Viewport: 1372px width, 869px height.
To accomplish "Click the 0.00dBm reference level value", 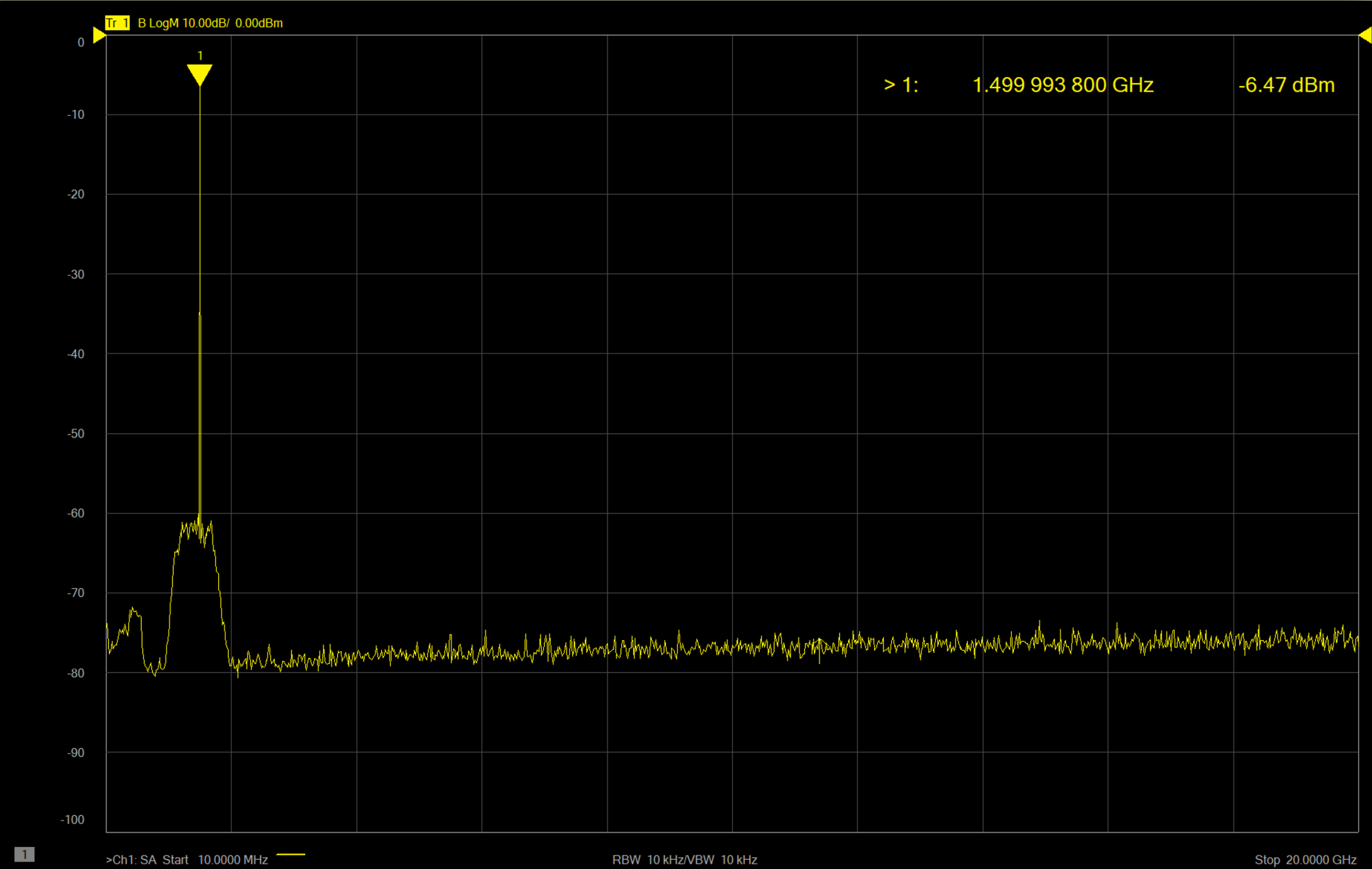I will coord(259,23).
